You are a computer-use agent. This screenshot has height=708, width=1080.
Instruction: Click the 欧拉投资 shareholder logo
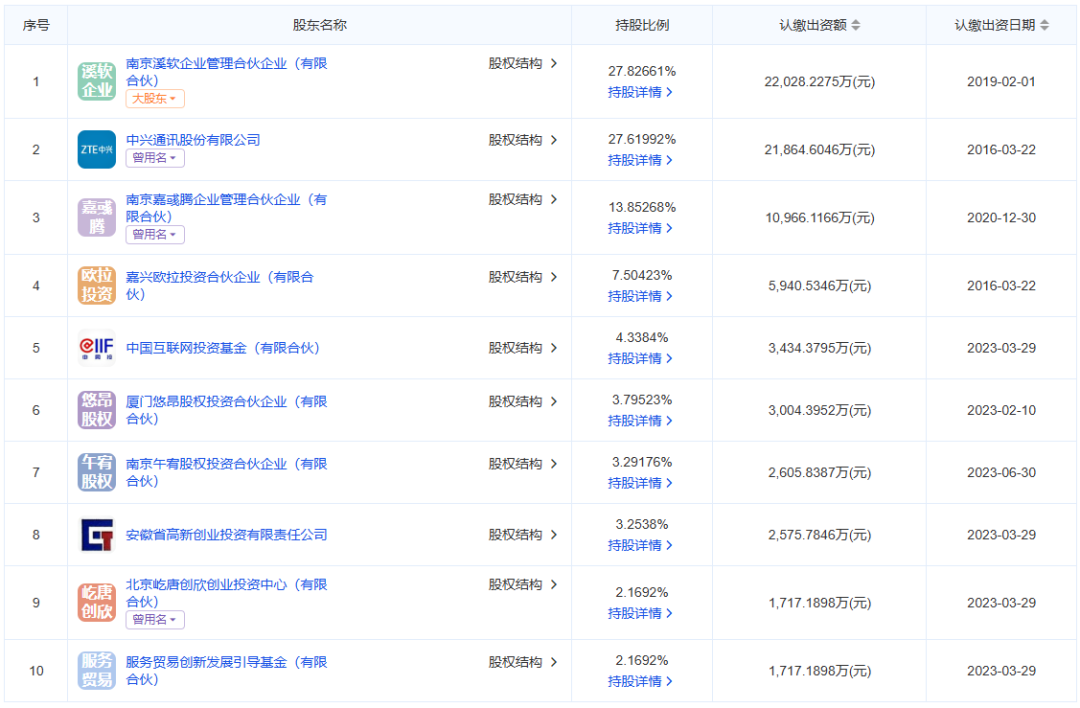96,286
